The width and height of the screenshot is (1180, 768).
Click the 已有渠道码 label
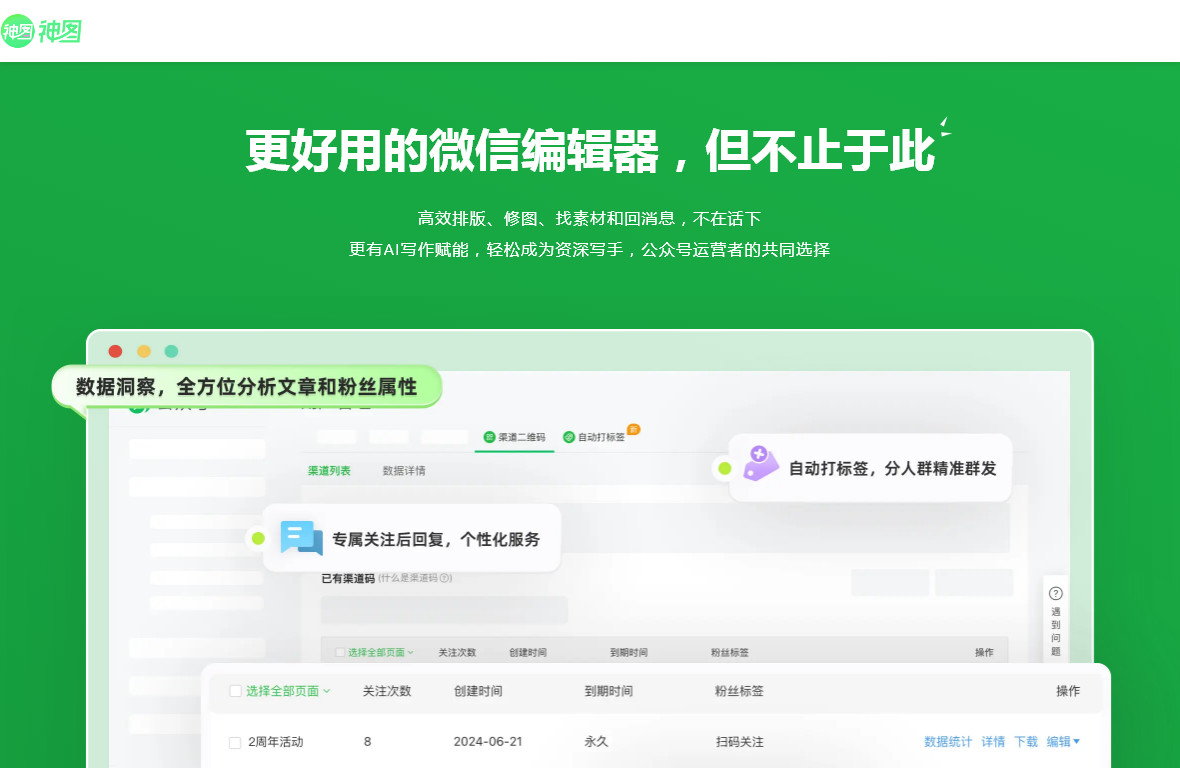pos(348,578)
